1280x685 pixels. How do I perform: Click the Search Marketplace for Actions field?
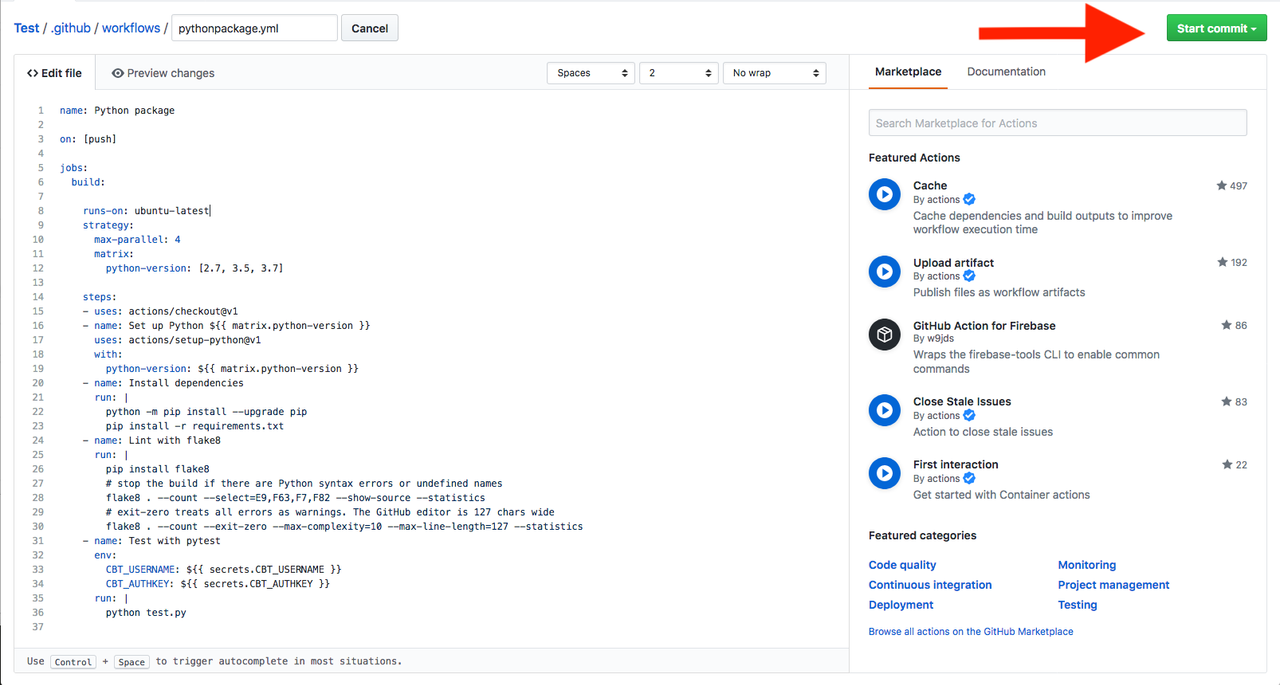coord(1058,123)
